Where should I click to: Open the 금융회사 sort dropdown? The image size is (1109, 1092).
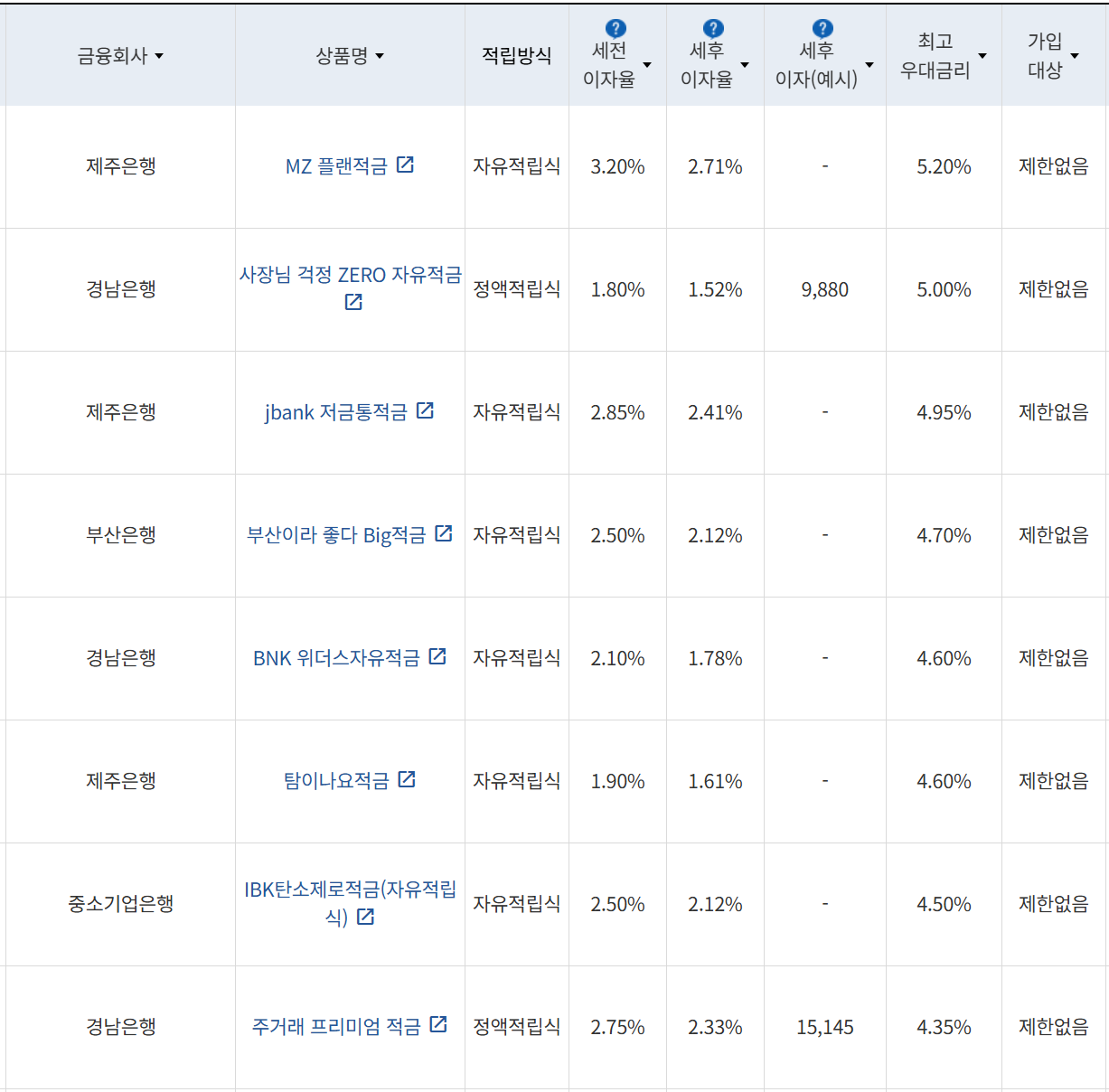coord(160,56)
